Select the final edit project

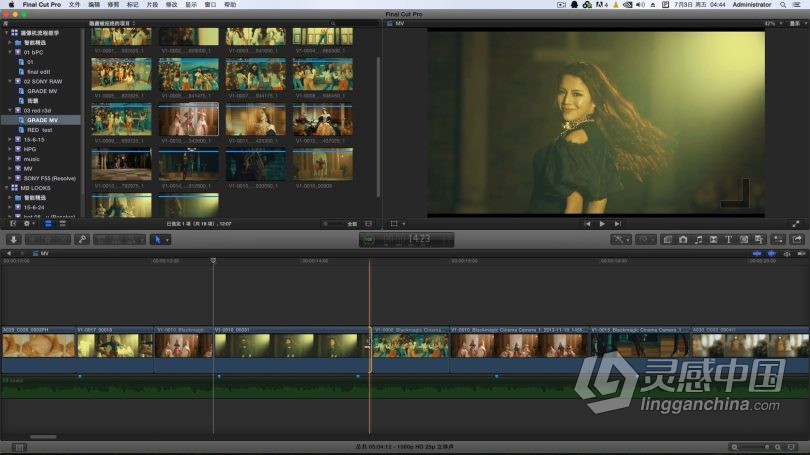pyautogui.click(x=38, y=72)
